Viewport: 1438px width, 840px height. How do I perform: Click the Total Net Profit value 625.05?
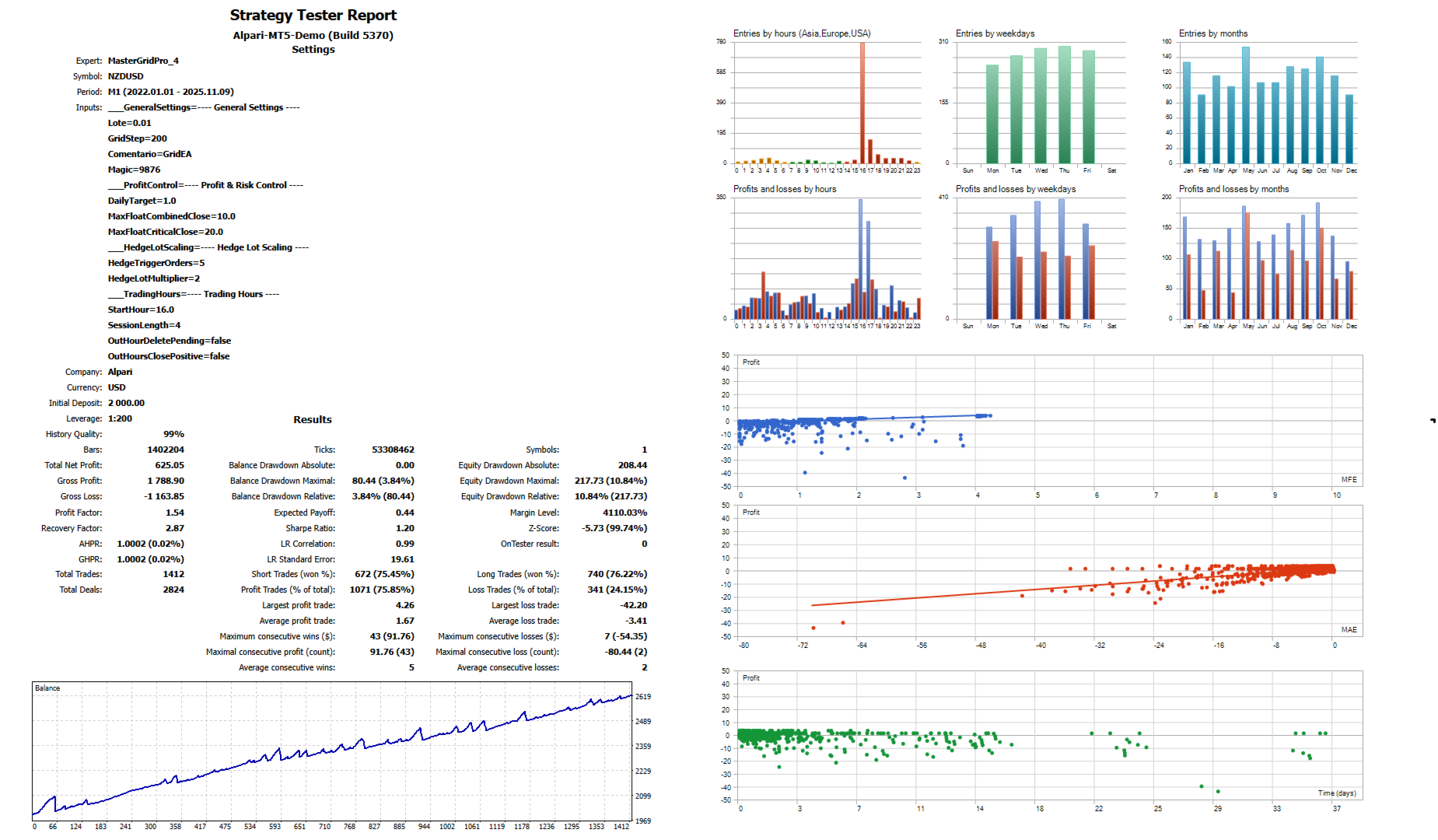[170, 465]
